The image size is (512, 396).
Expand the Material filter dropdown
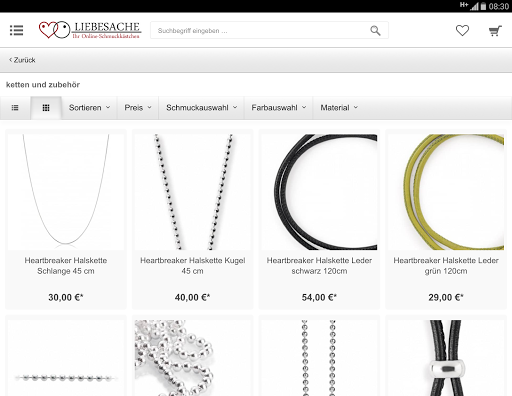[x=339, y=108]
